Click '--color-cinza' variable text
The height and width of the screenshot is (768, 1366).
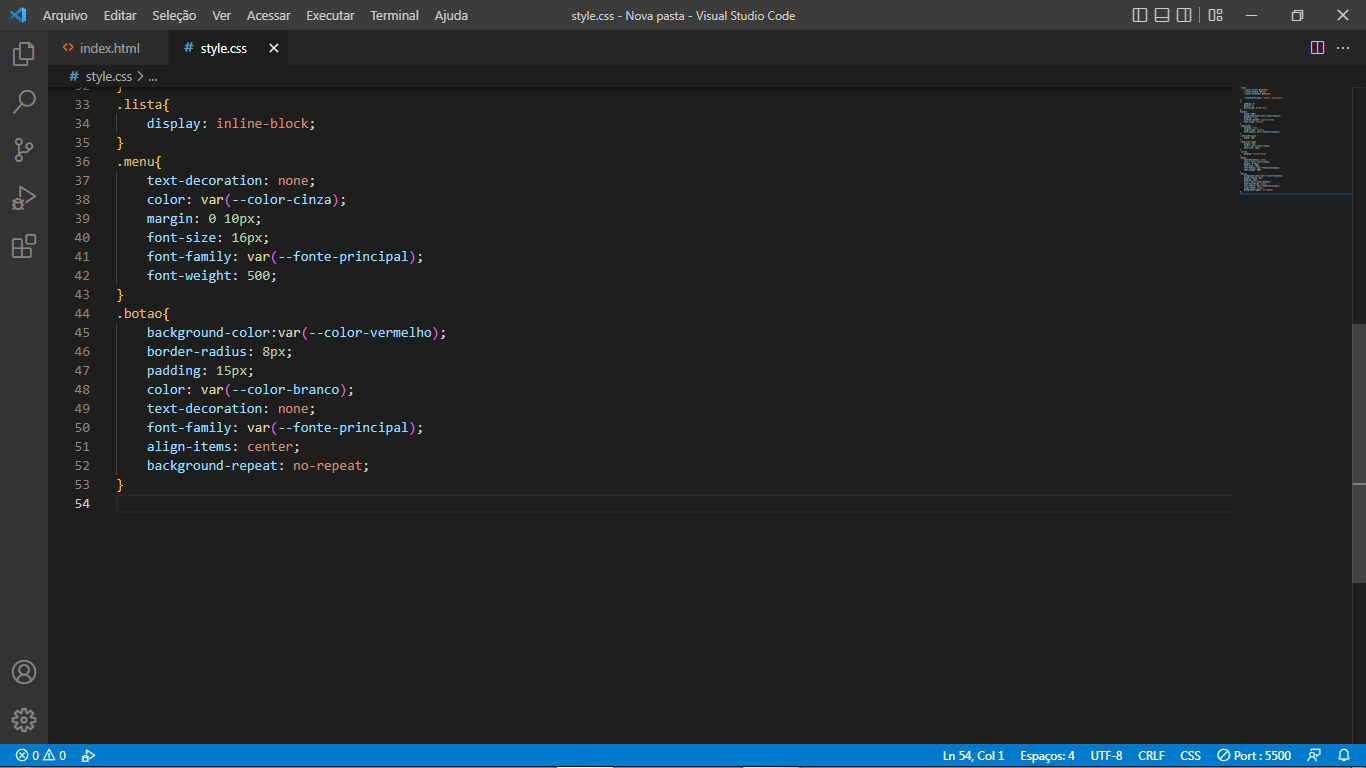tap(282, 199)
